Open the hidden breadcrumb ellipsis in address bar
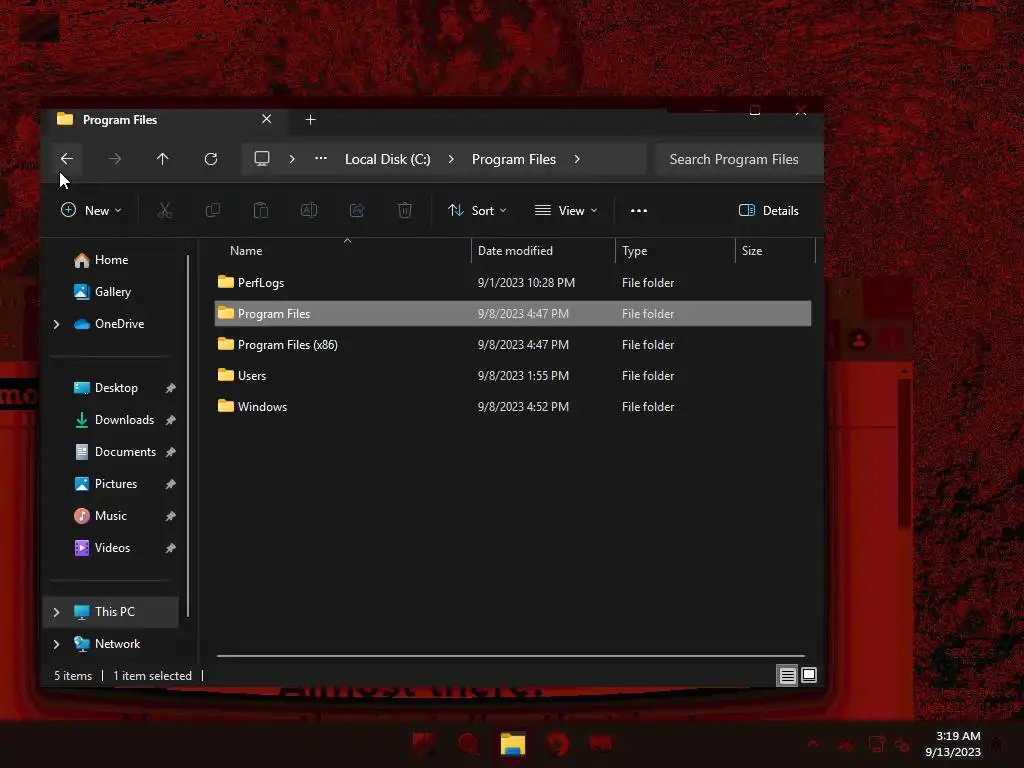This screenshot has height=768, width=1024. pos(321,159)
